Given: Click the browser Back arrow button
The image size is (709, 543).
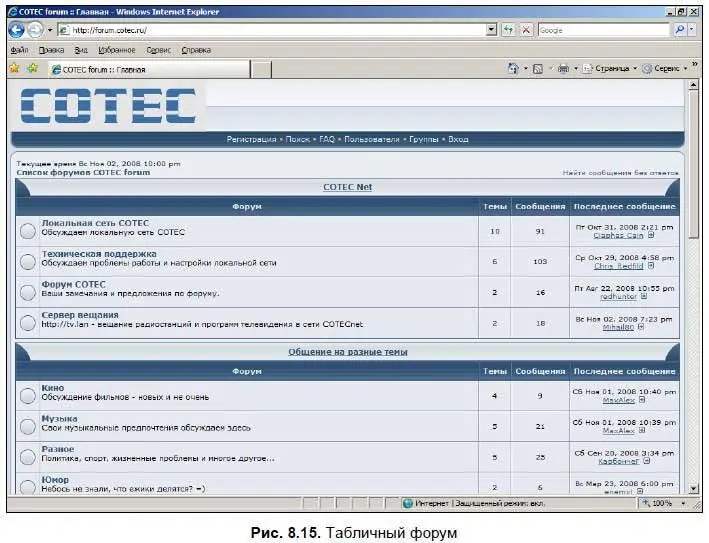Looking at the screenshot, I should (17, 30).
